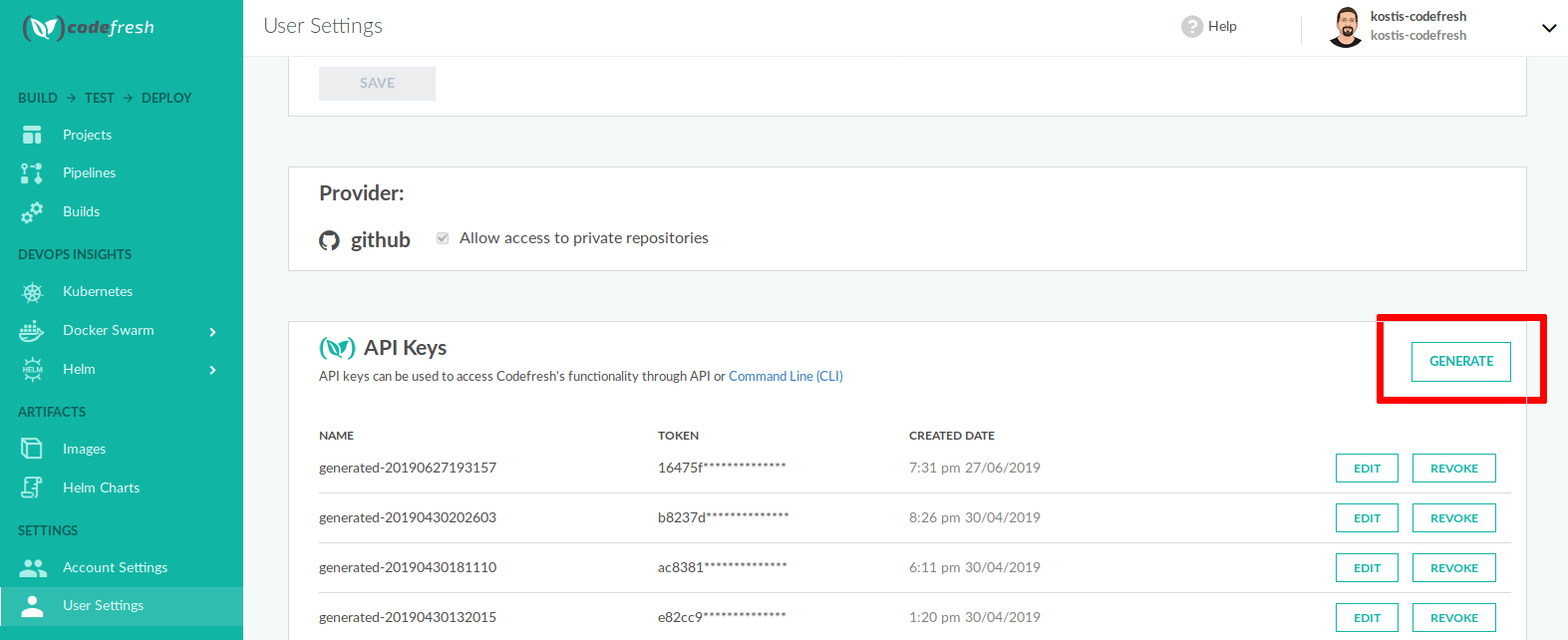Click the Helm Charts icon
The height and width of the screenshot is (640, 1568).
pos(32,487)
